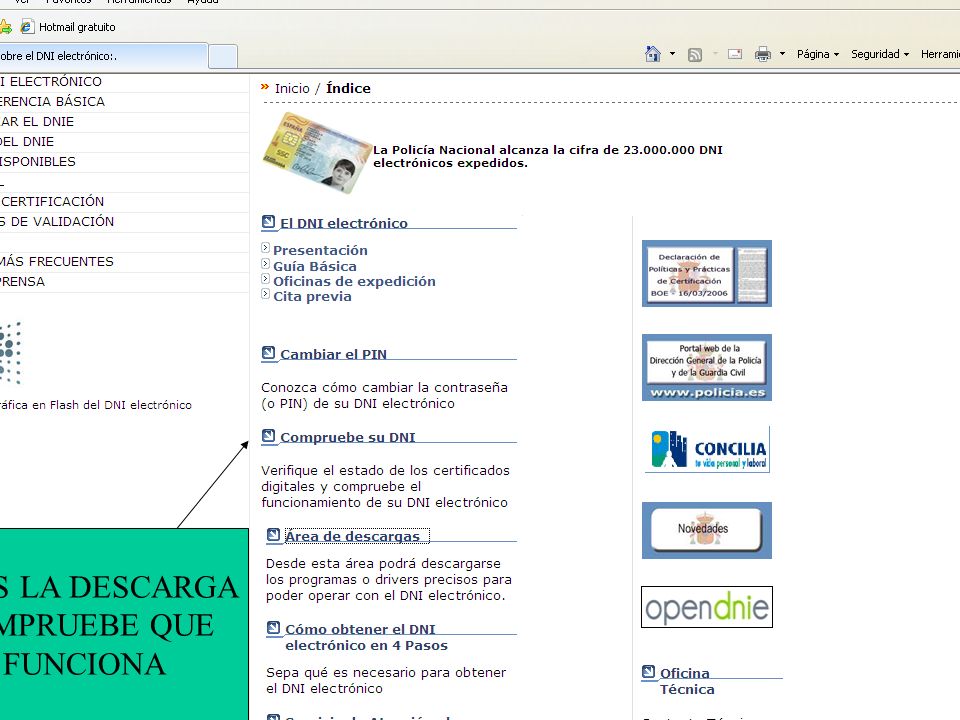Select the DISPONIBLES sidebar item

coord(38,162)
